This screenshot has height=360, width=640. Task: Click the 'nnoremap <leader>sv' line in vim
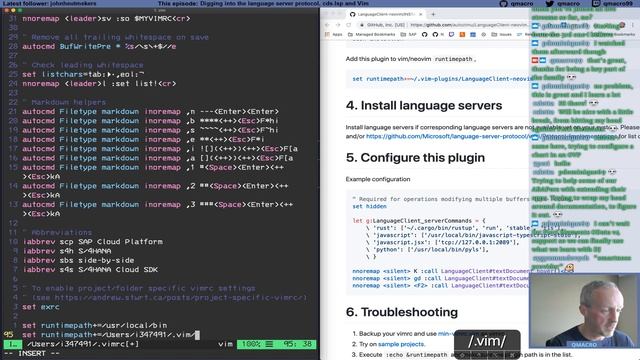tap(106, 19)
